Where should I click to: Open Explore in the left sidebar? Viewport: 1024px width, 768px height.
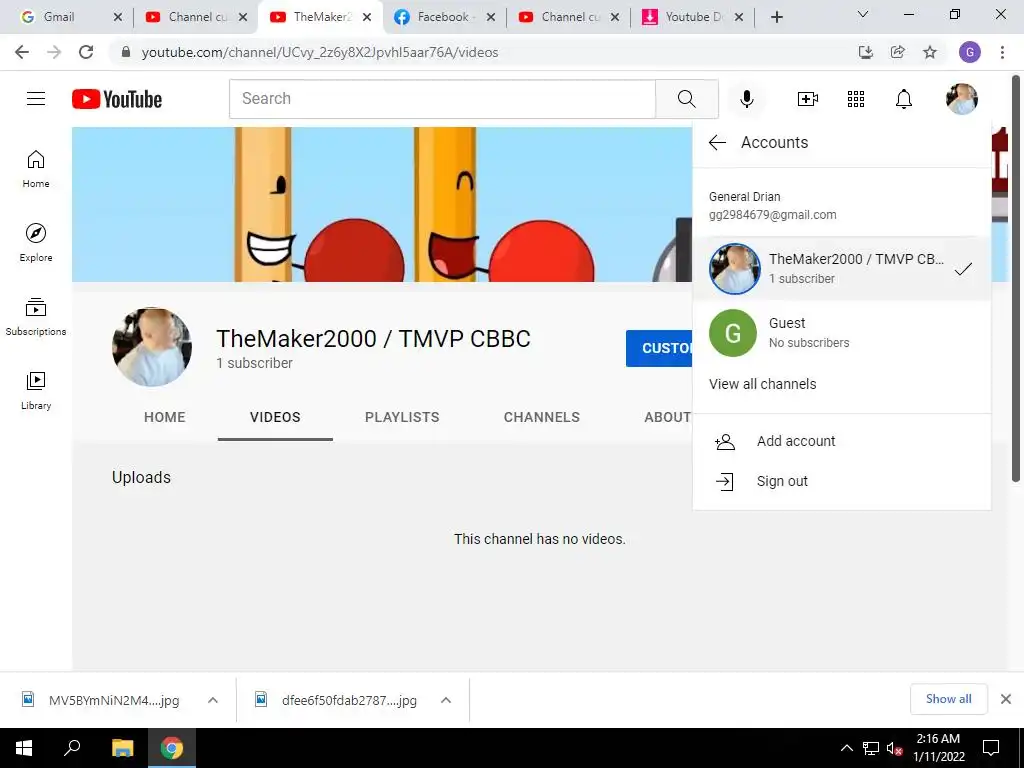pyautogui.click(x=36, y=242)
